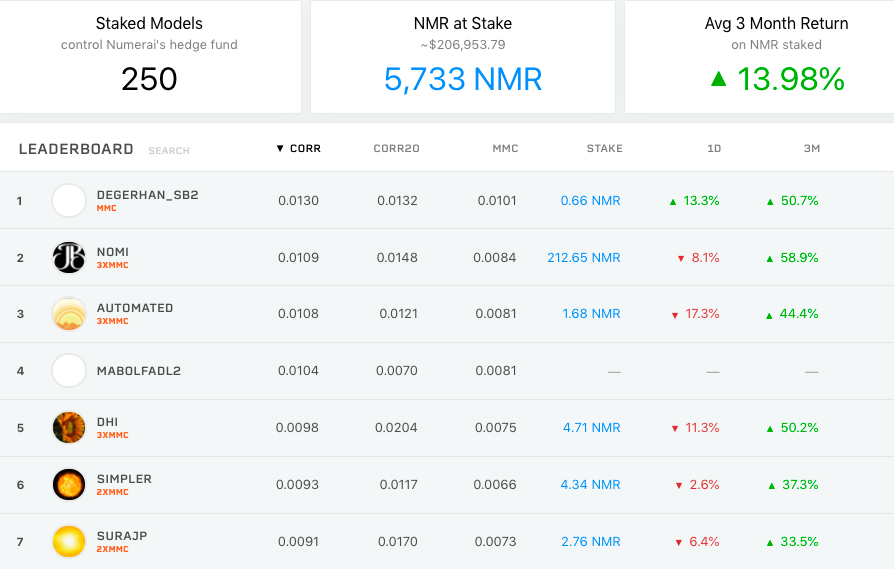This screenshot has height=569, width=894.
Task: Sort by the 1D return column
Action: click(714, 148)
